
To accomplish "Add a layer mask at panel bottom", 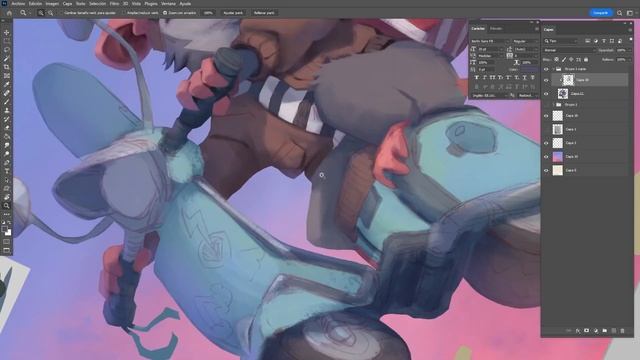I will pos(587,331).
